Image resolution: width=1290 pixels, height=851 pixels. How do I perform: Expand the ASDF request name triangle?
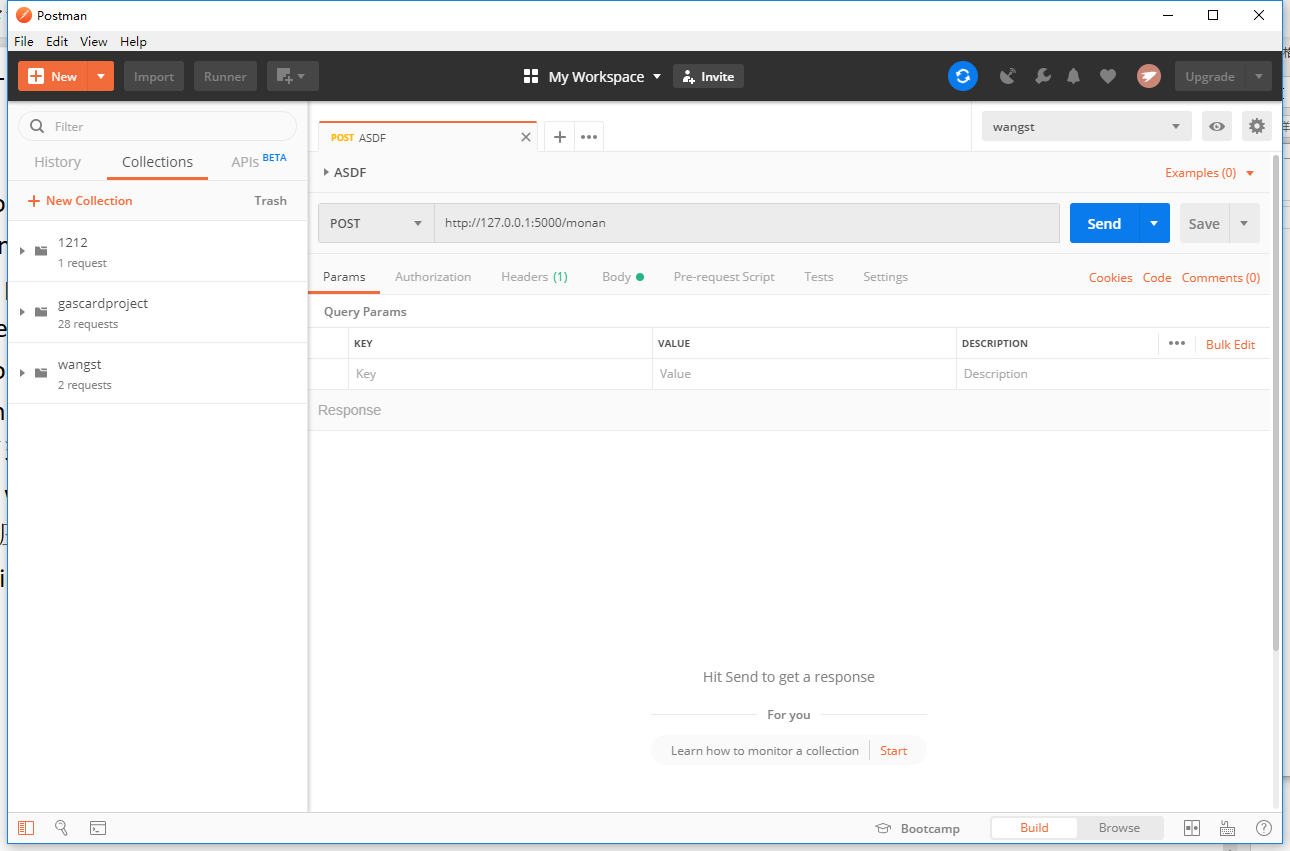click(326, 172)
